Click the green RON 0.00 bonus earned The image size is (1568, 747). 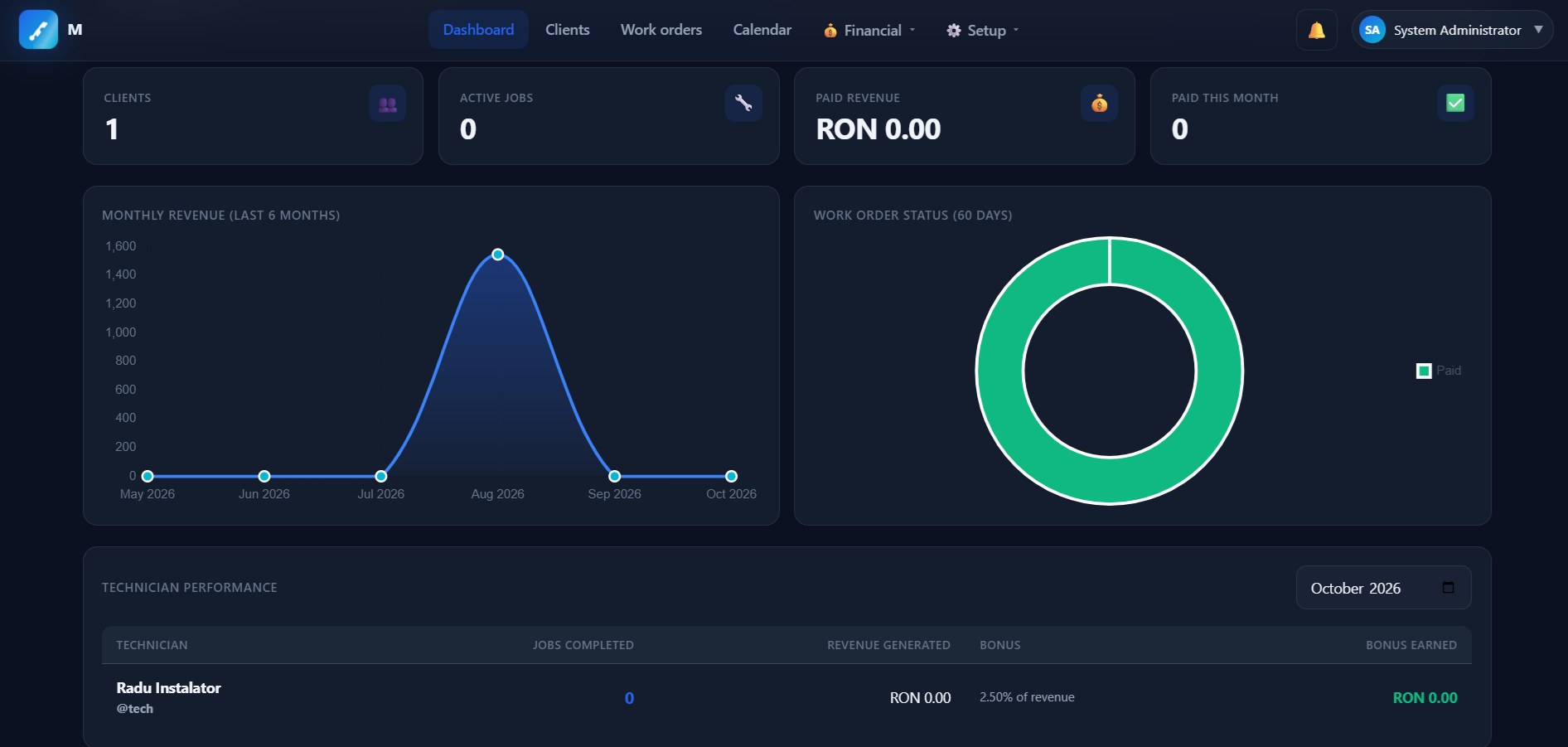tap(1425, 698)
